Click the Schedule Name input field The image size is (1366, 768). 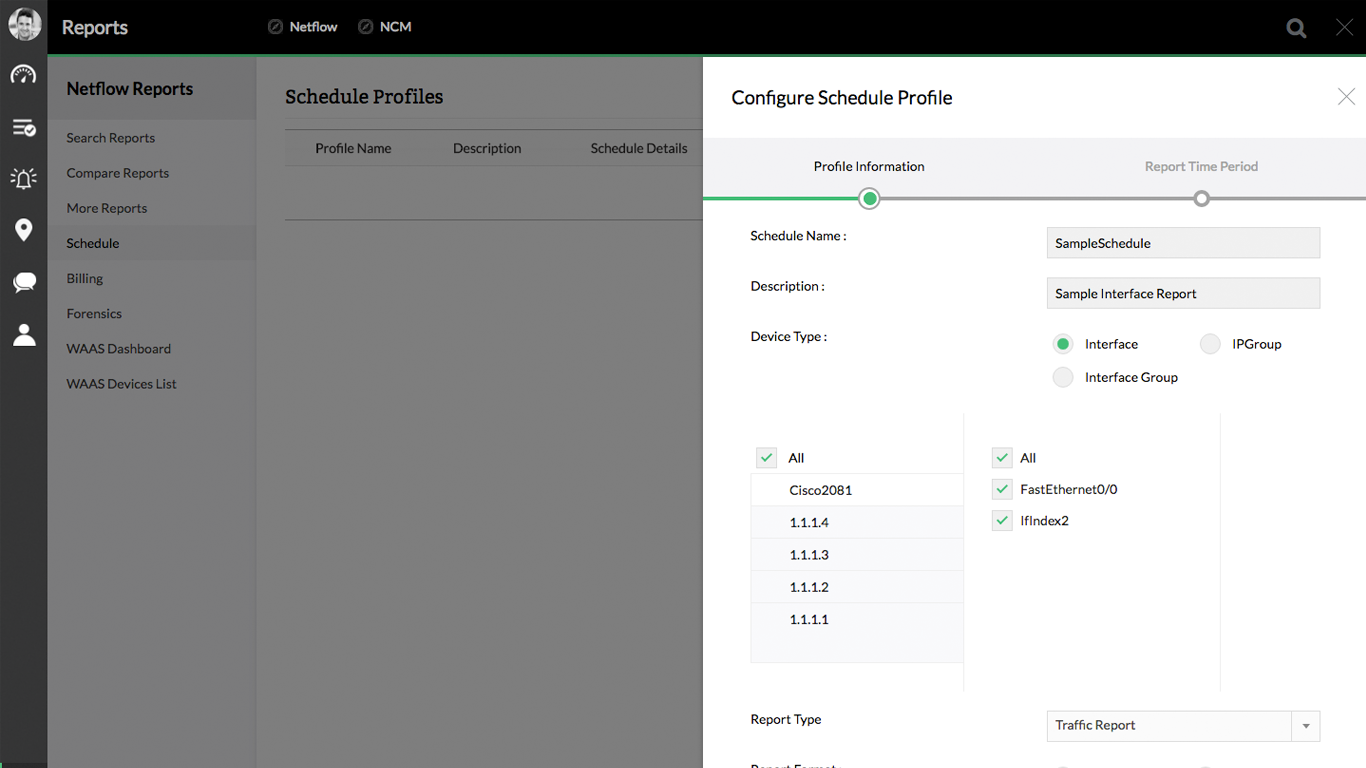tap(1183, 243)
